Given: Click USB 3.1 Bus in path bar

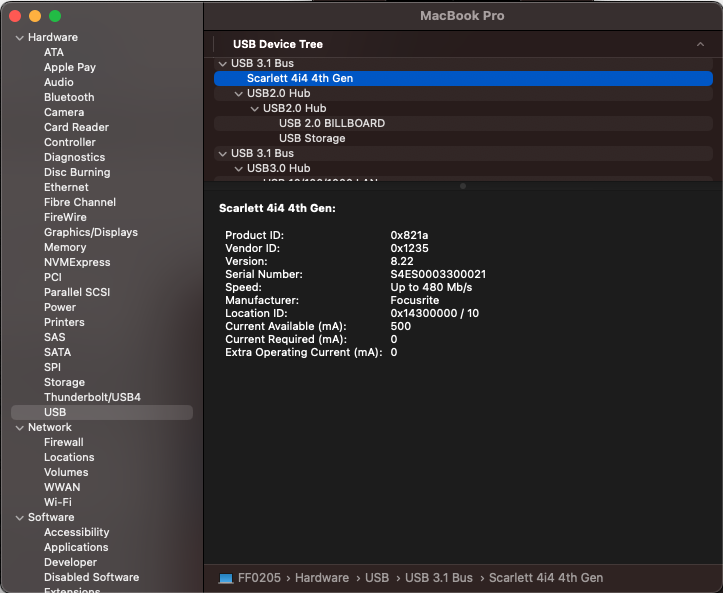Looking at the screenshot, I should (438, 578).
